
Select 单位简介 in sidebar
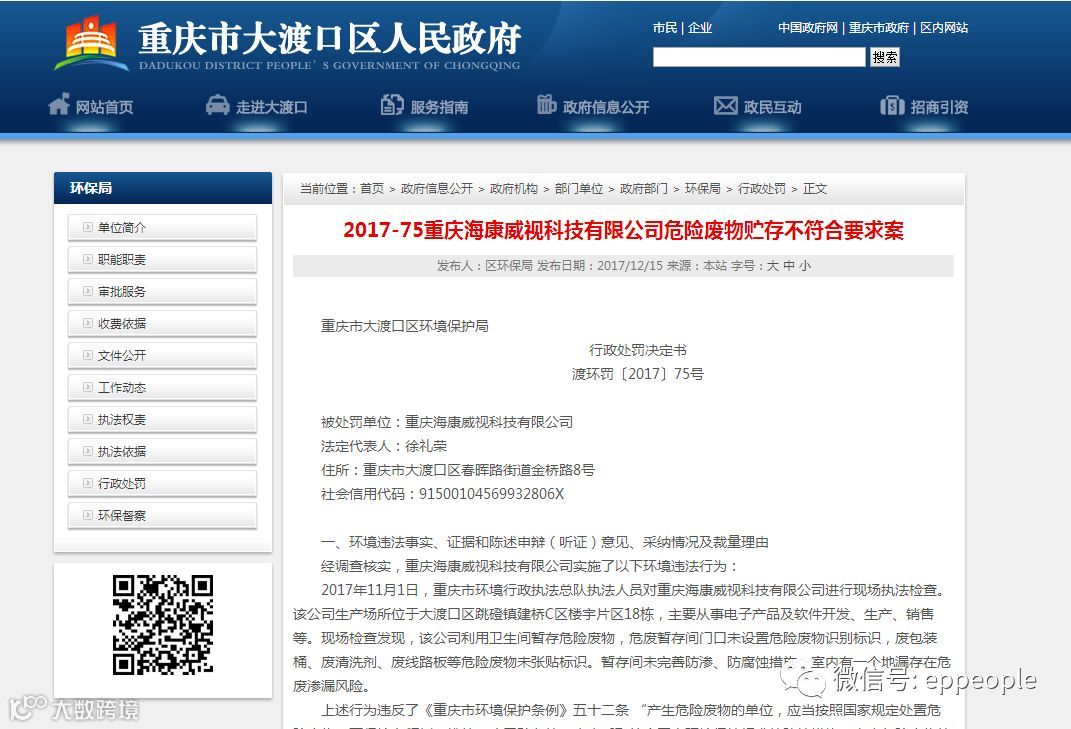point(163,228)
